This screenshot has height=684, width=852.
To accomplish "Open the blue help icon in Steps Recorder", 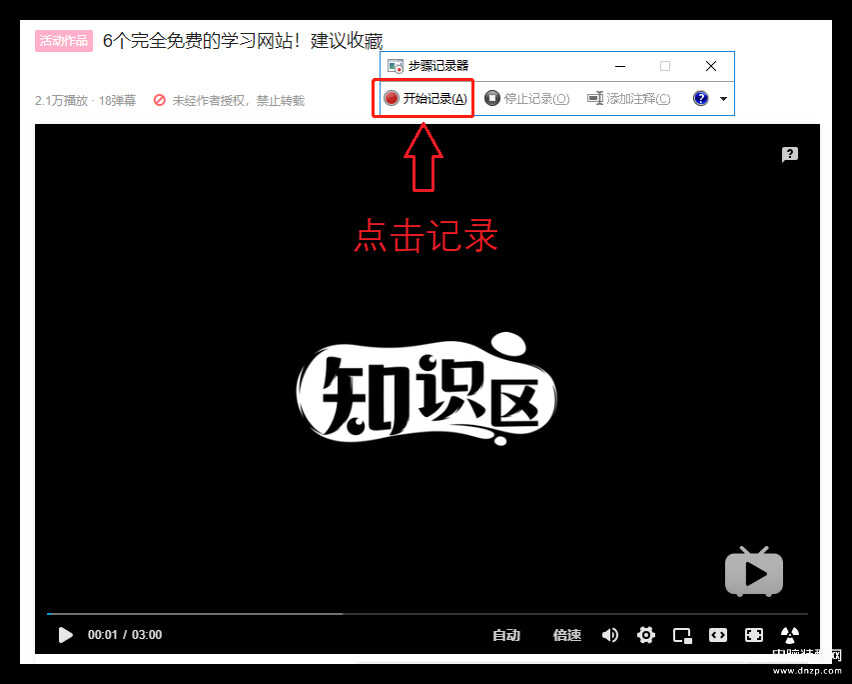I will (x=701, y=99).
